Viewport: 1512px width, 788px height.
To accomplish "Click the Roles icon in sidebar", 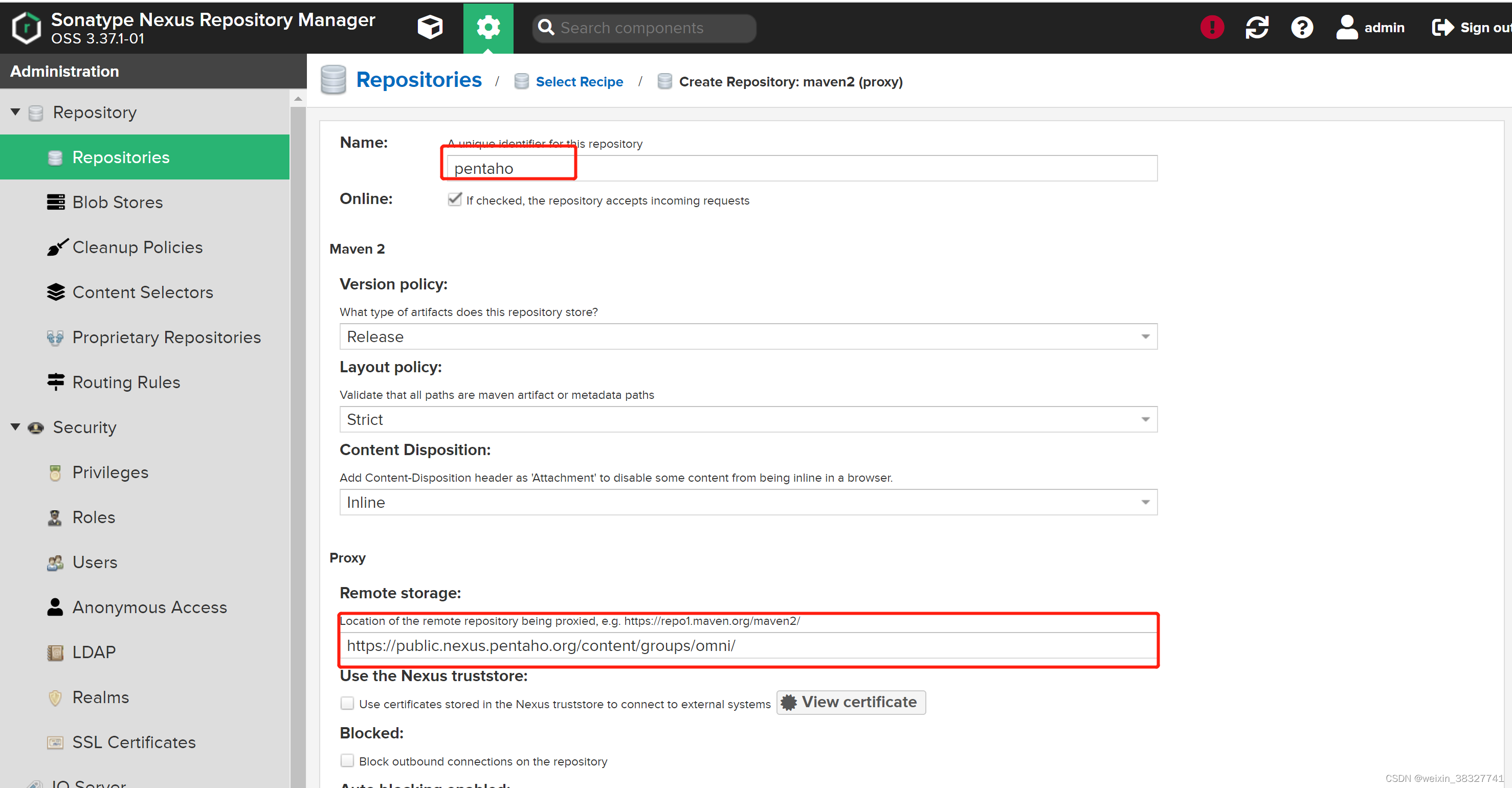I will [x=55, y=517].
